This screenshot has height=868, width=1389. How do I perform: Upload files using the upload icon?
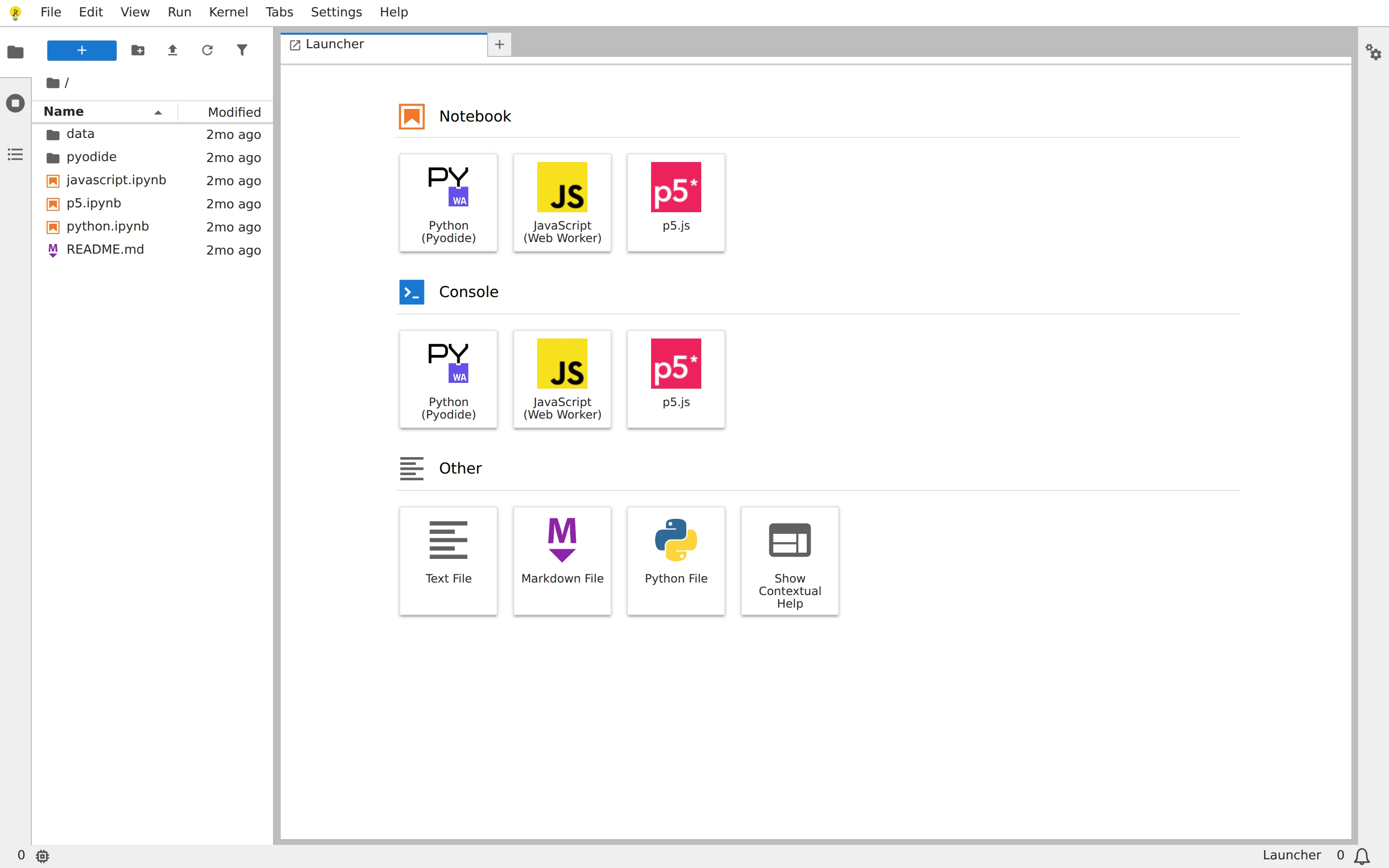172,51
